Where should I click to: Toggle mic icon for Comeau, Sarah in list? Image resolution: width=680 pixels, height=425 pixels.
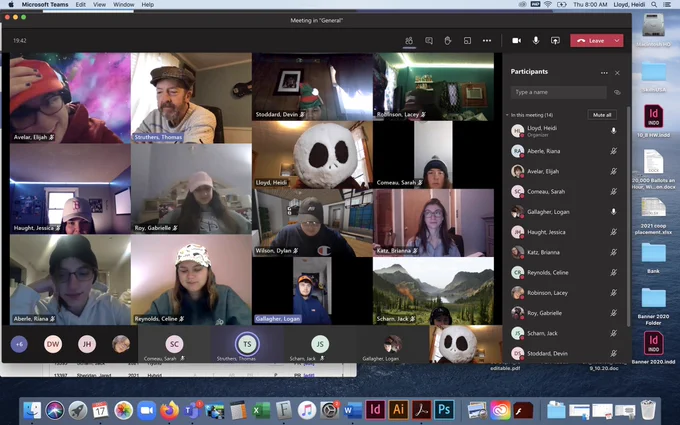pos(613,191)
